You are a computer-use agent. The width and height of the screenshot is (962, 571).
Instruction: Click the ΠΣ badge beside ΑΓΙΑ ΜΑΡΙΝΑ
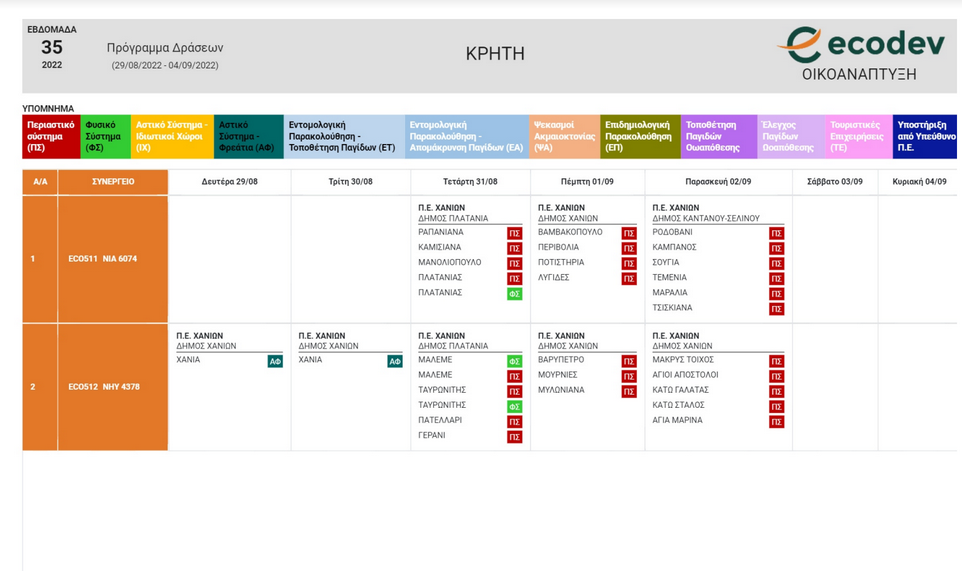pyautogui.click(x=776, y=422)
